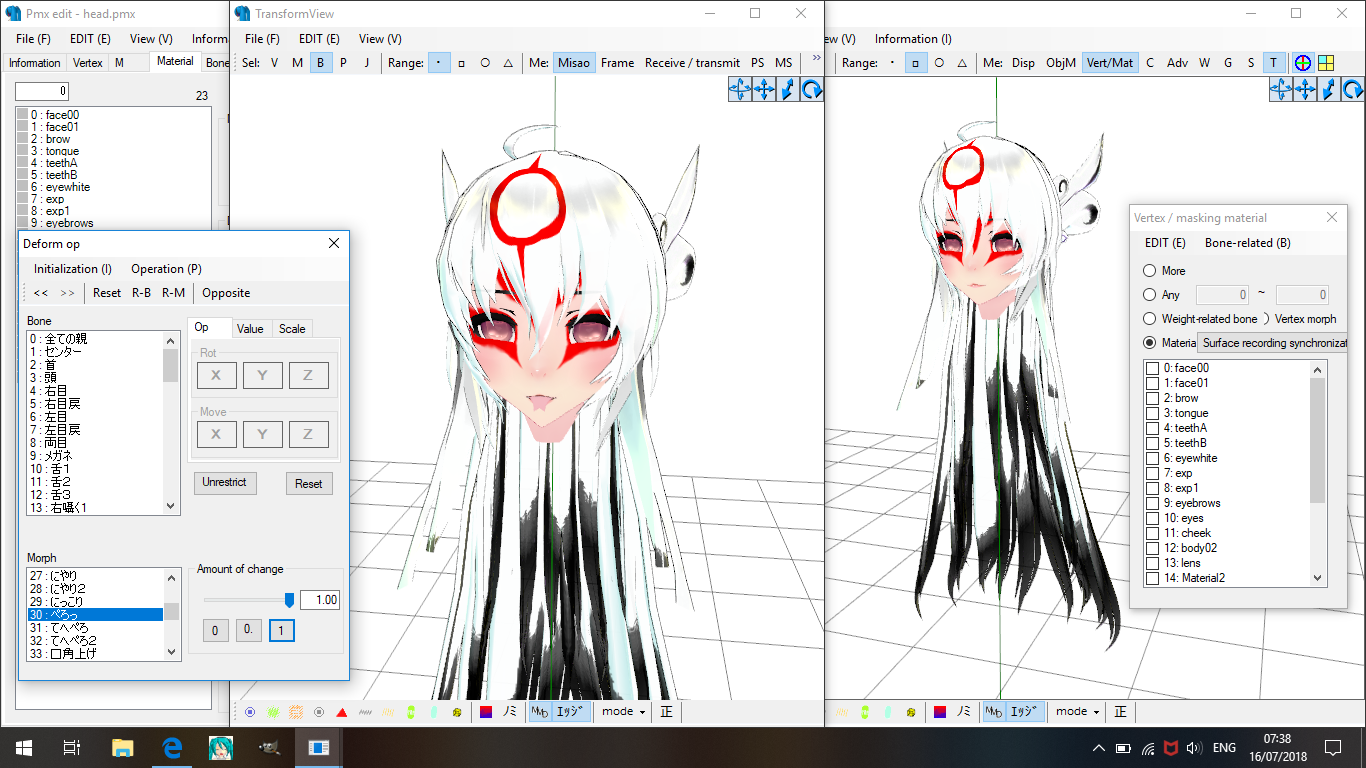Click the four-way pan icon in right PMX view
Screen dimensions: 1366x768
(1305, 90)
